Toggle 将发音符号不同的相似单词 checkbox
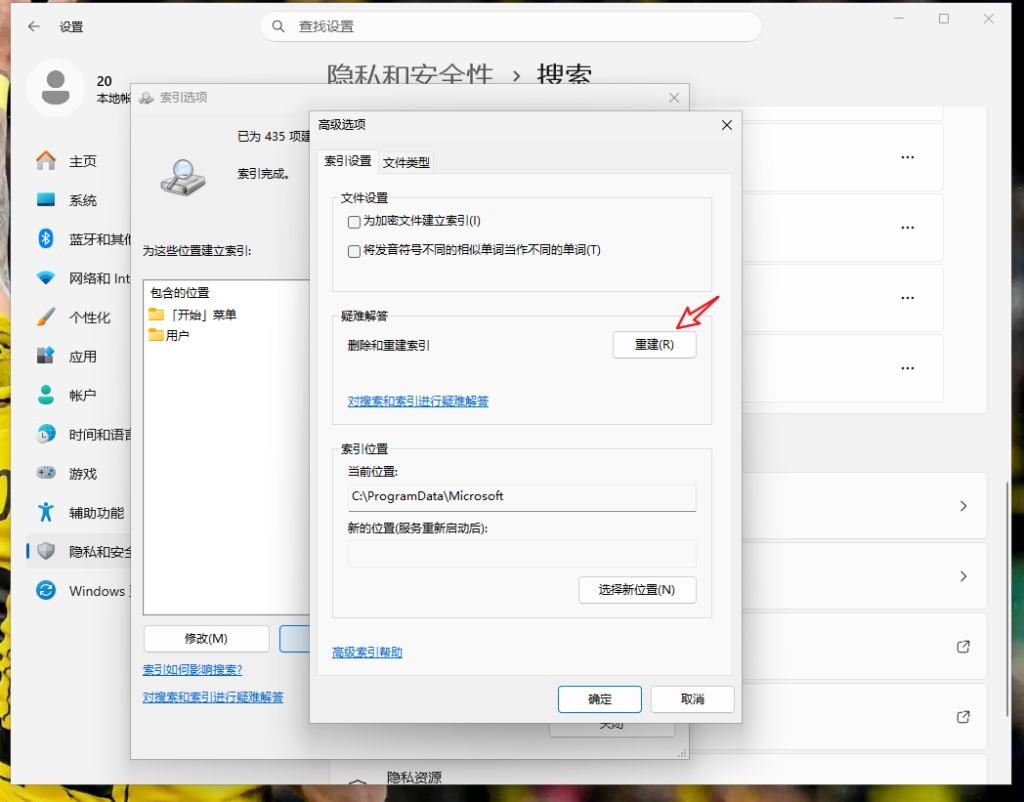Viewport: 1024px width, 802px height. coord(354,251)
